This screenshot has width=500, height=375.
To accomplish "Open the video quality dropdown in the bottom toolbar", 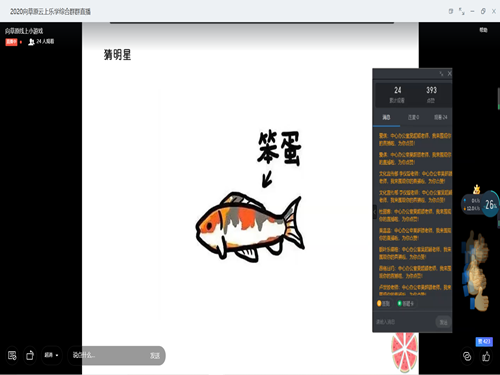I will click(51, 355).
